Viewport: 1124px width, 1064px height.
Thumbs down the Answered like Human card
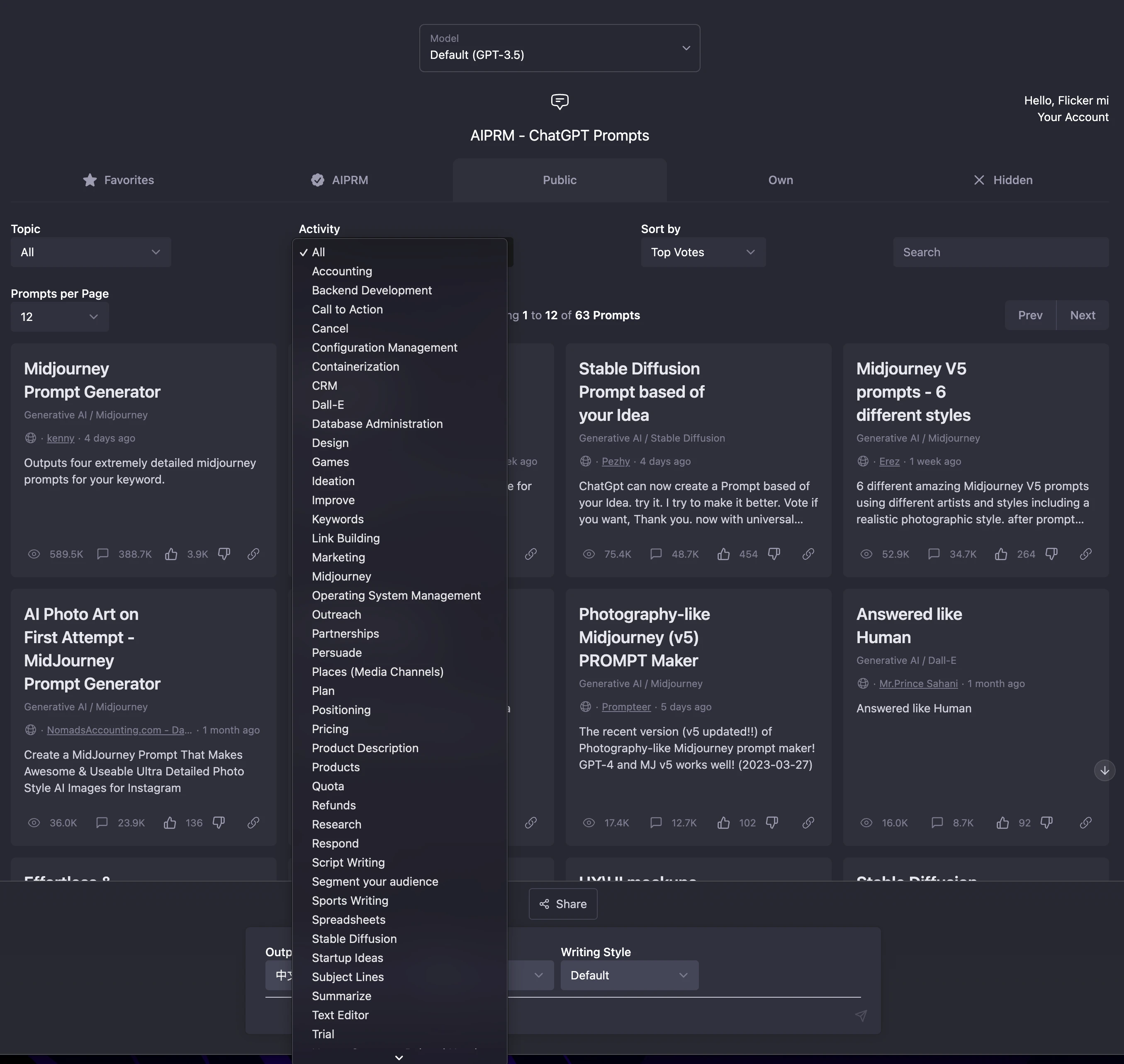tap(1047, 823)
